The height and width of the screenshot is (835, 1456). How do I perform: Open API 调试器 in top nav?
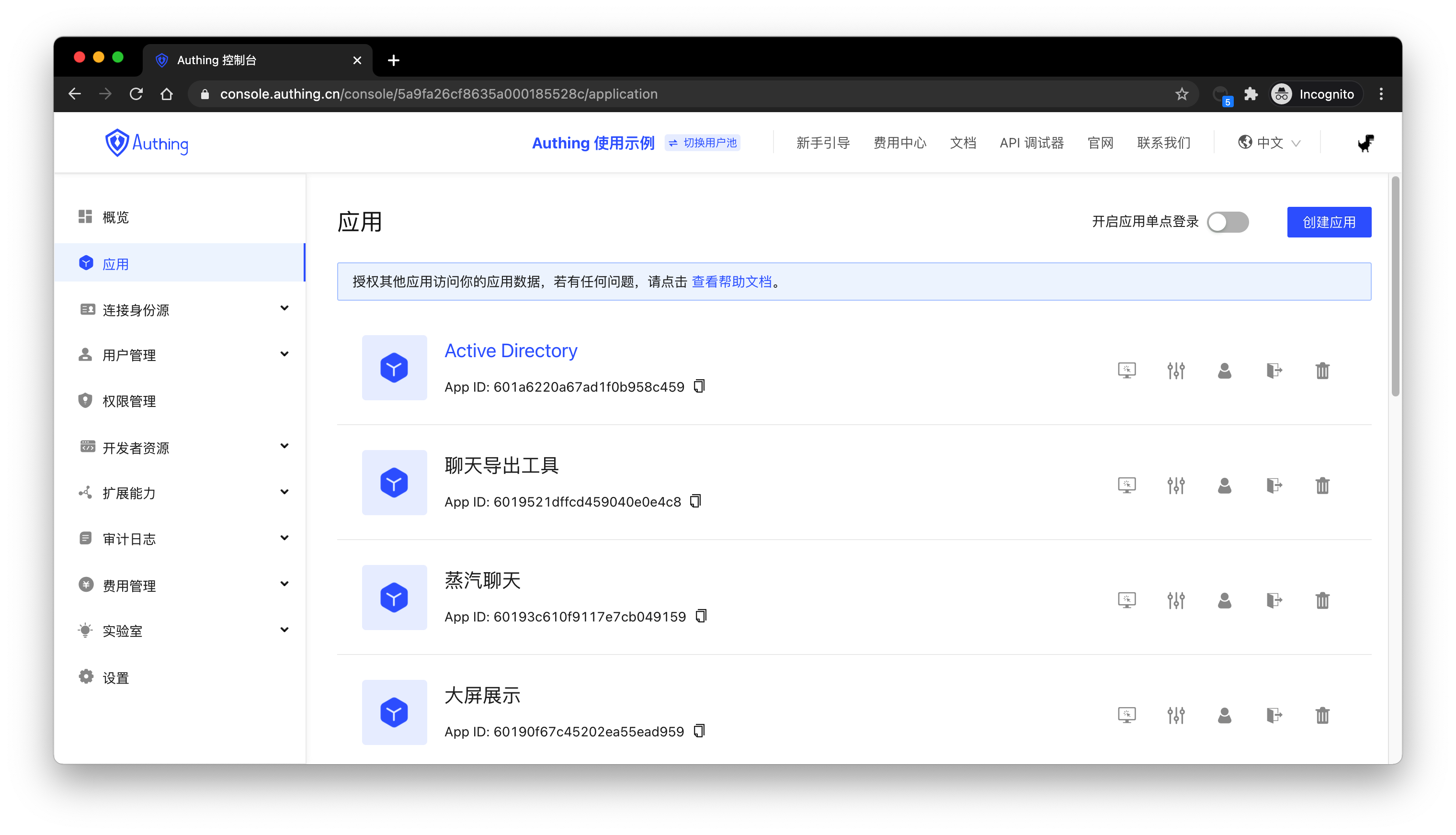coord(1032,143)
